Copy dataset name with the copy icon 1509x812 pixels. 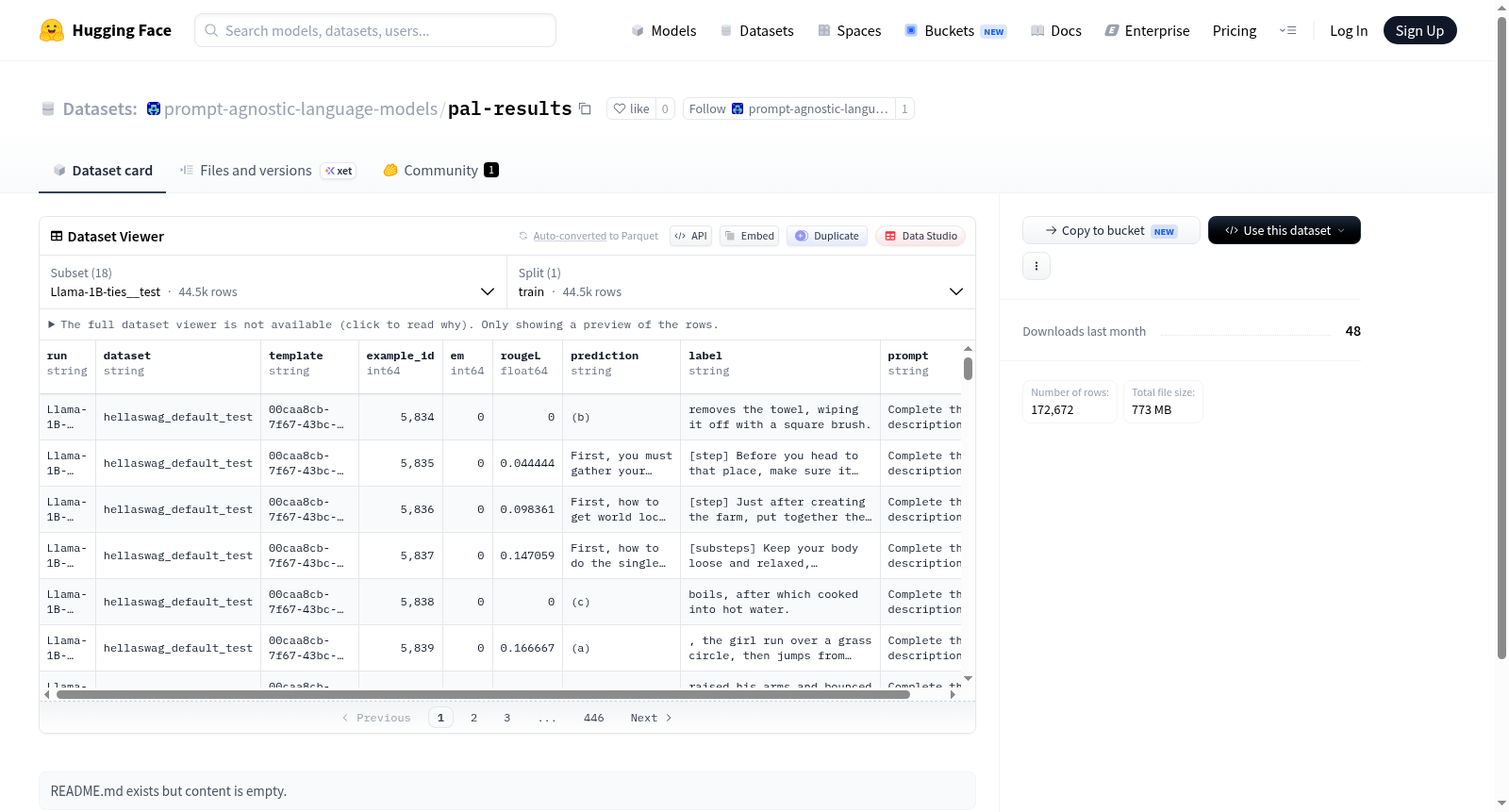(585, 108)
